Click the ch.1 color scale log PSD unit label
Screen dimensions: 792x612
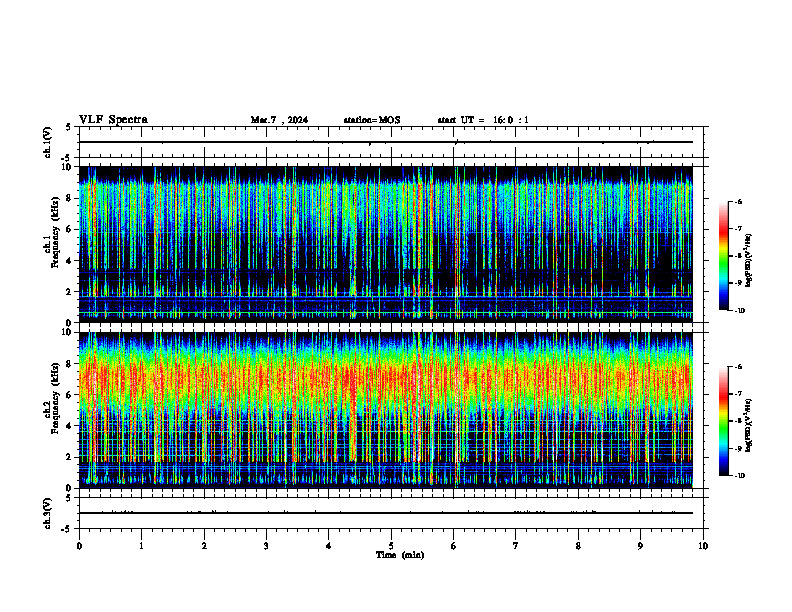(x=749, y=260)
